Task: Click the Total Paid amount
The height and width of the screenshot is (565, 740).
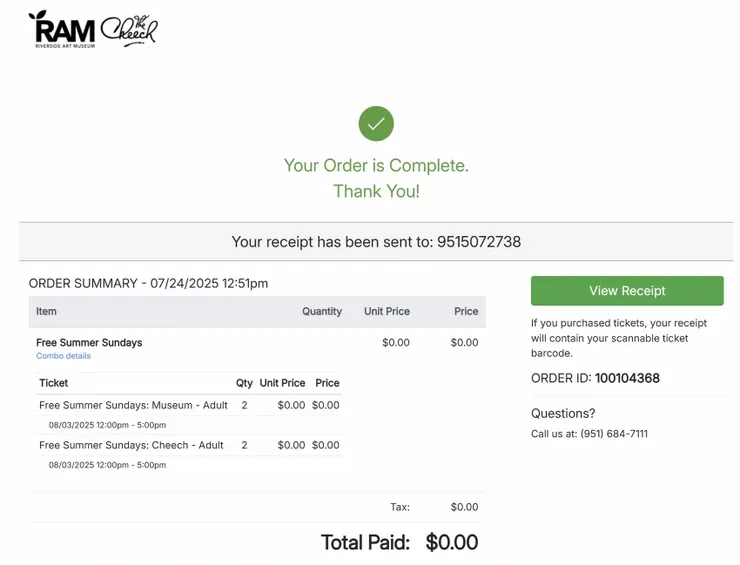Action: [452, 542]
